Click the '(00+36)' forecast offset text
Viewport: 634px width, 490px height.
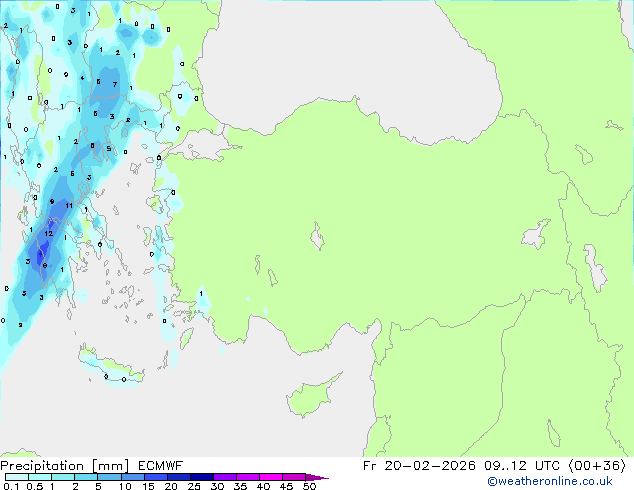pyautogui.click(x=597, y=466)
